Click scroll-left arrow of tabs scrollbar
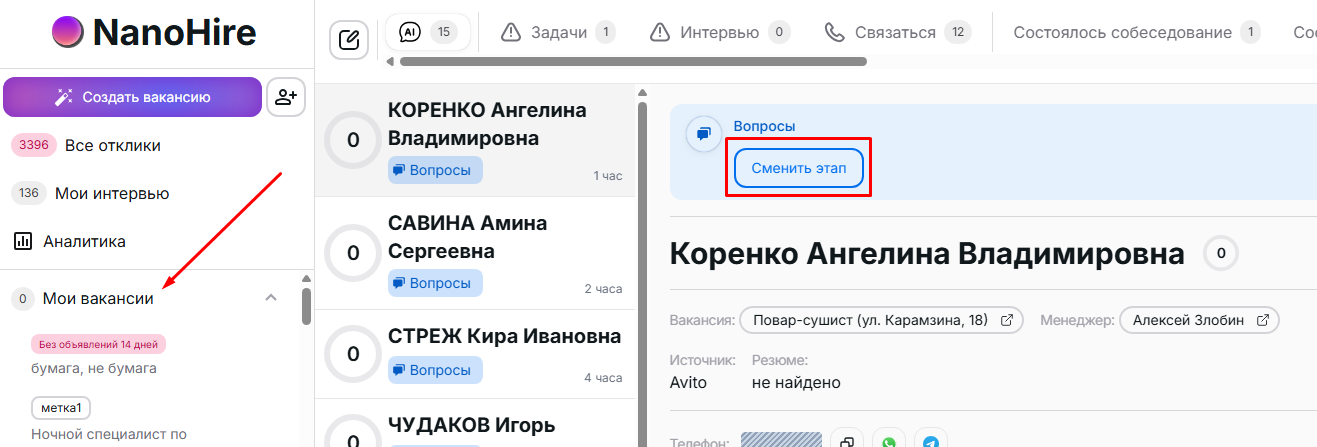Screen dimensions: 1317x447 pos(391,61)
